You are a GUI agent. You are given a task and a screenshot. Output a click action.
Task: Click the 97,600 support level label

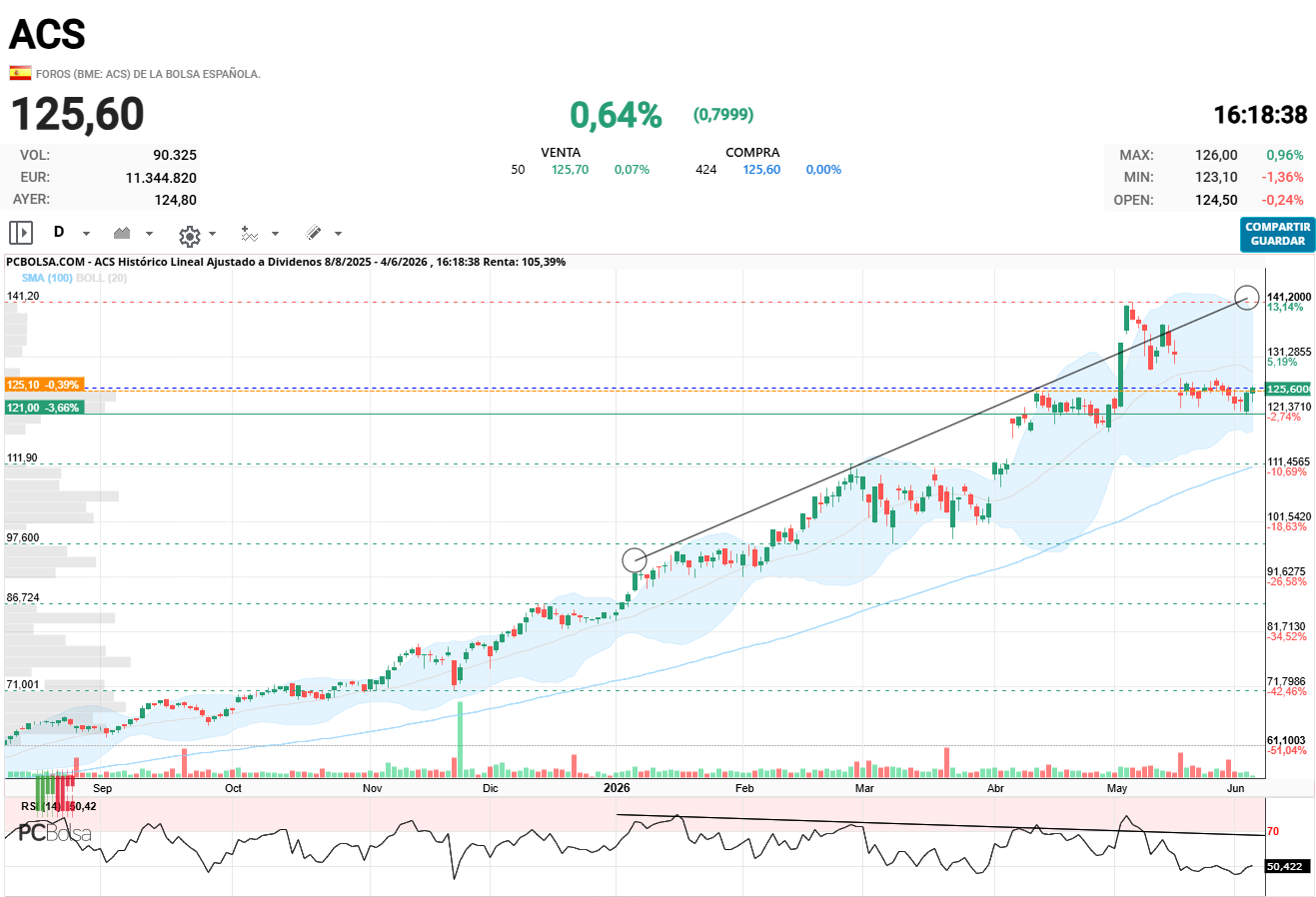pos(23,537)
